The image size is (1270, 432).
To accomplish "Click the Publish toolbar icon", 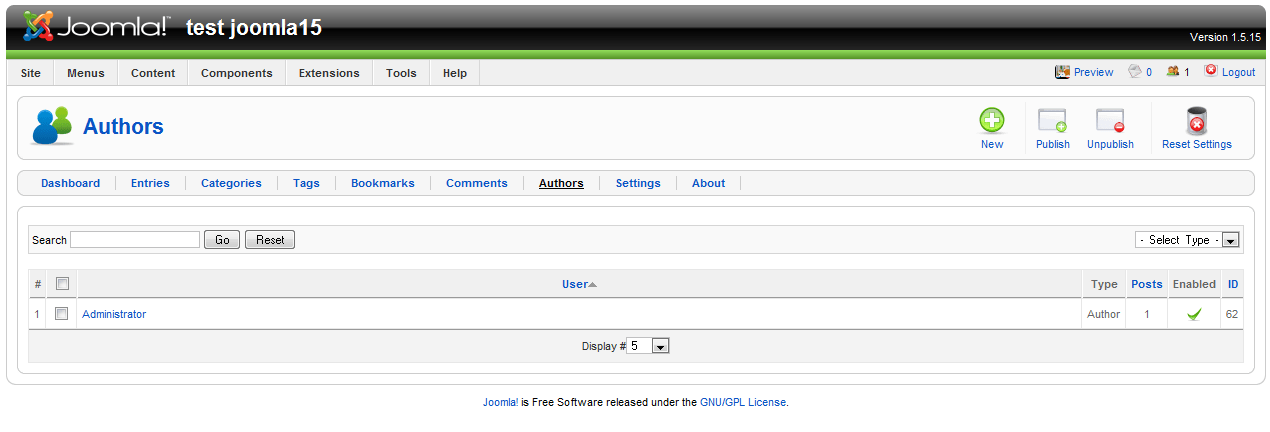I will click(1052, 121).
